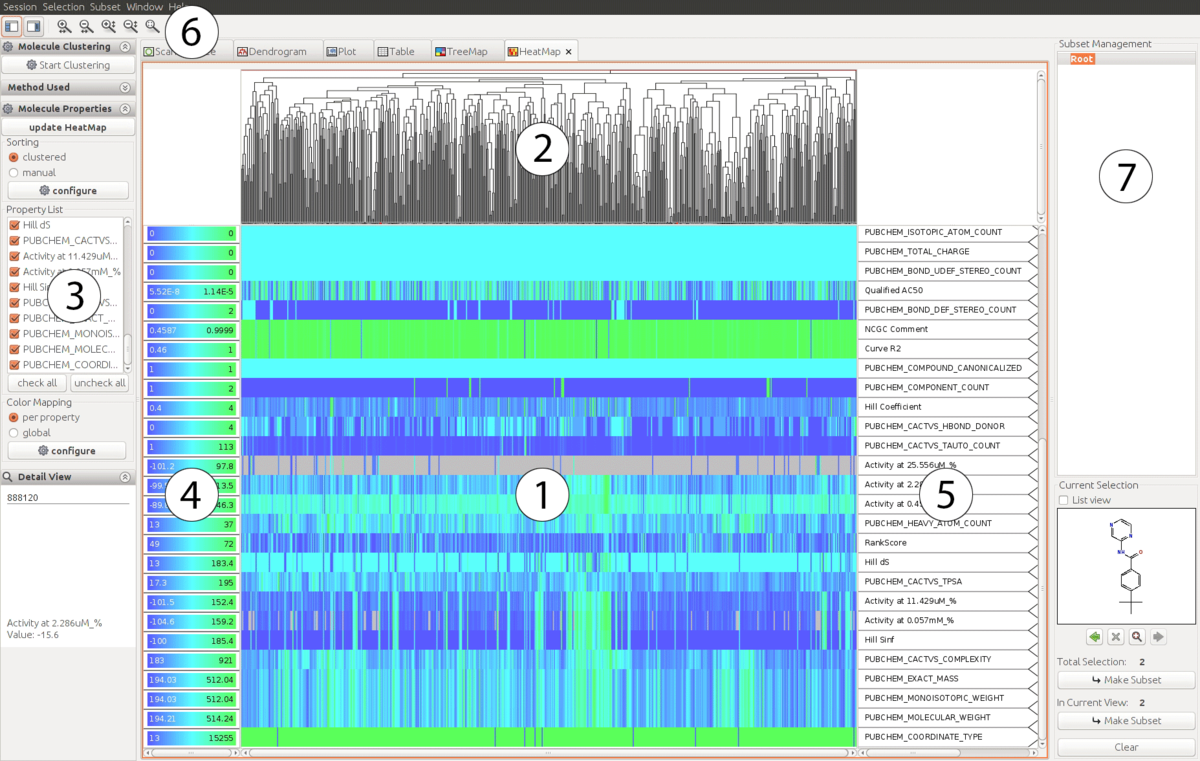This screenshot has height=761, width=1200.
Task: Select the clustered sorting radio button
Action: click(13, 157)
